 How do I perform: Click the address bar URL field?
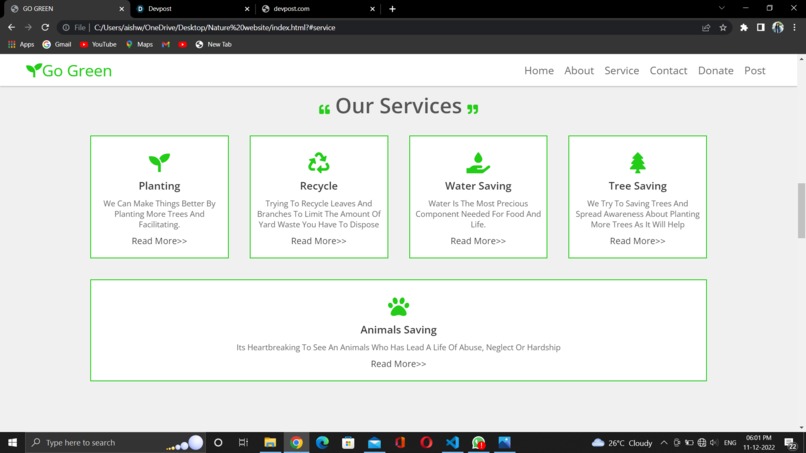point(378,28)
